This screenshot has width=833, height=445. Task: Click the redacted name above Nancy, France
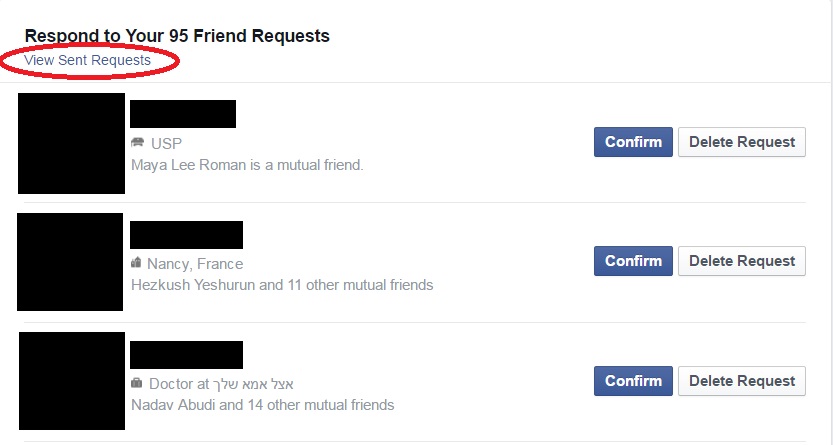186,234
